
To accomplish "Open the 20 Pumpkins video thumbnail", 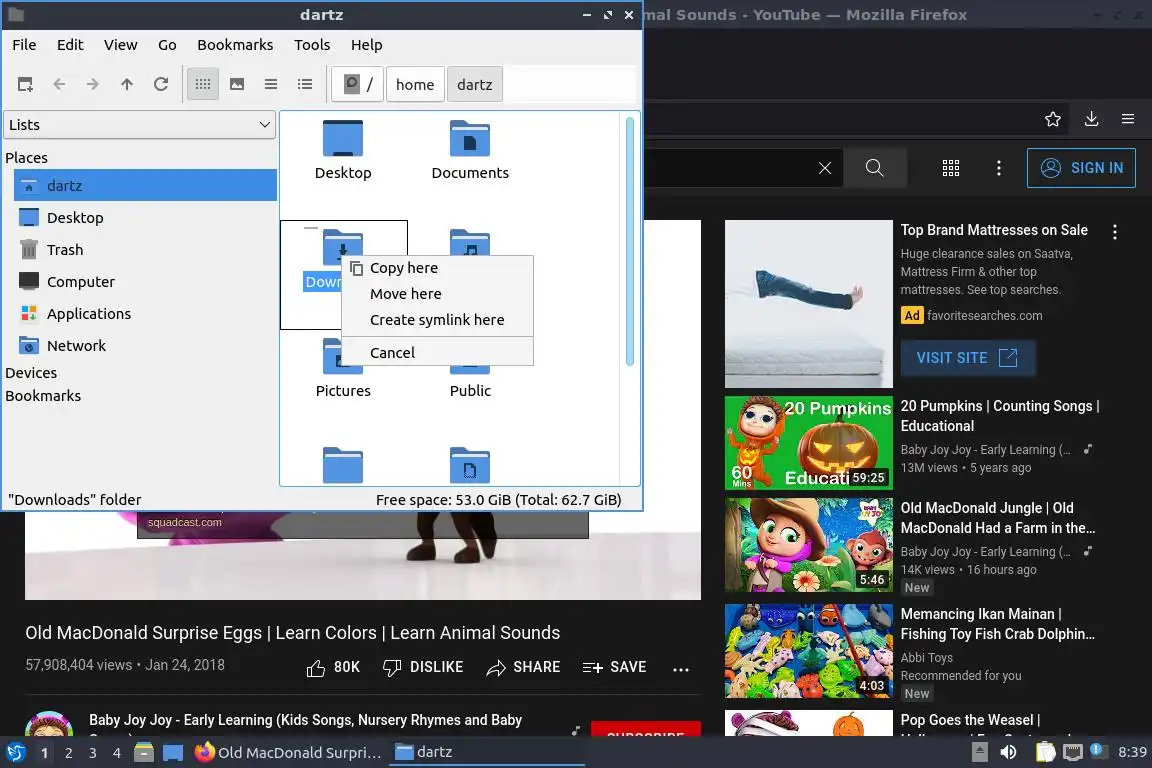I will (x=808, y=443).
